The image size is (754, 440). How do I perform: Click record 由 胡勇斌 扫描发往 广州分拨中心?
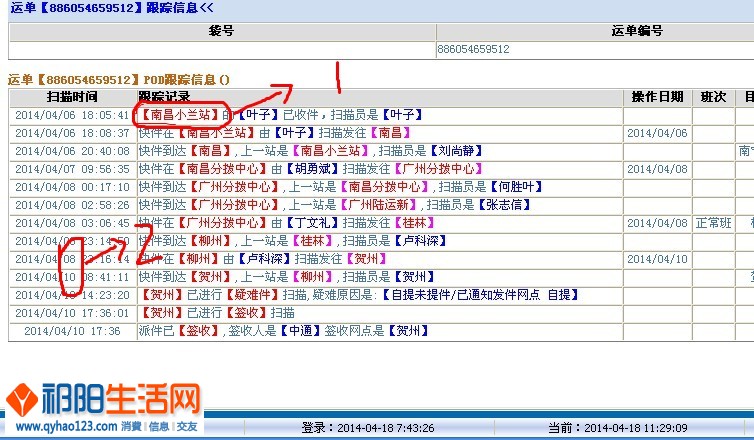coord(311,169)
